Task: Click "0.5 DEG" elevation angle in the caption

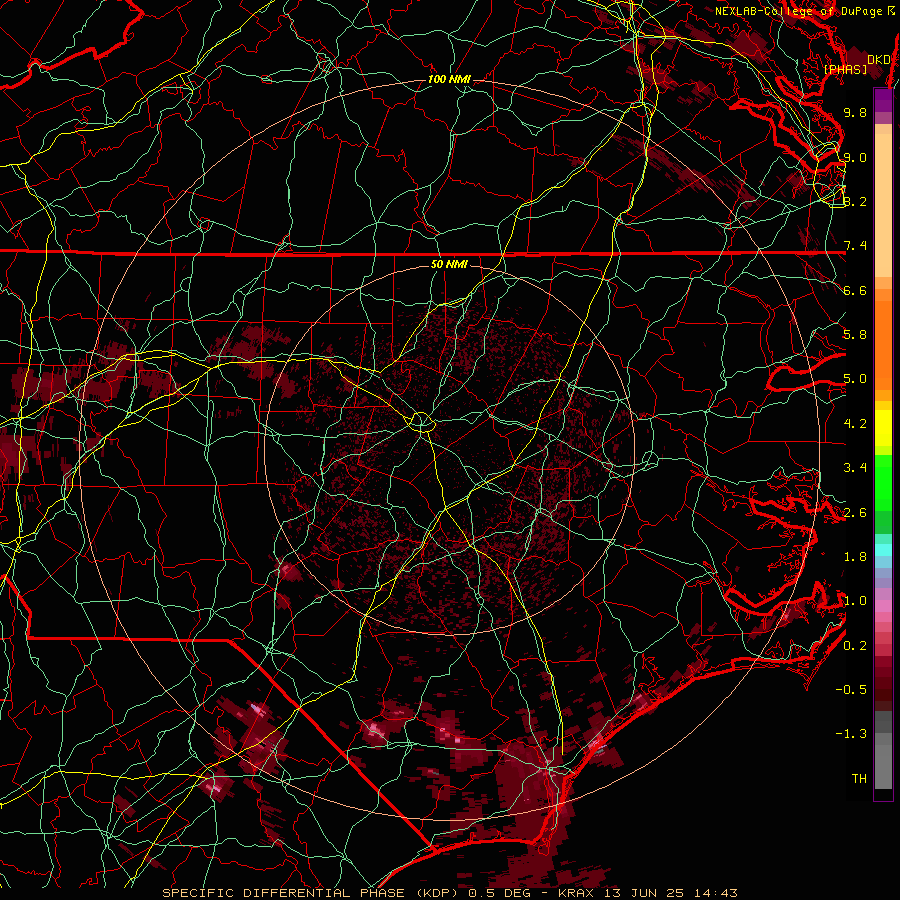Action: tap(501, 893)
